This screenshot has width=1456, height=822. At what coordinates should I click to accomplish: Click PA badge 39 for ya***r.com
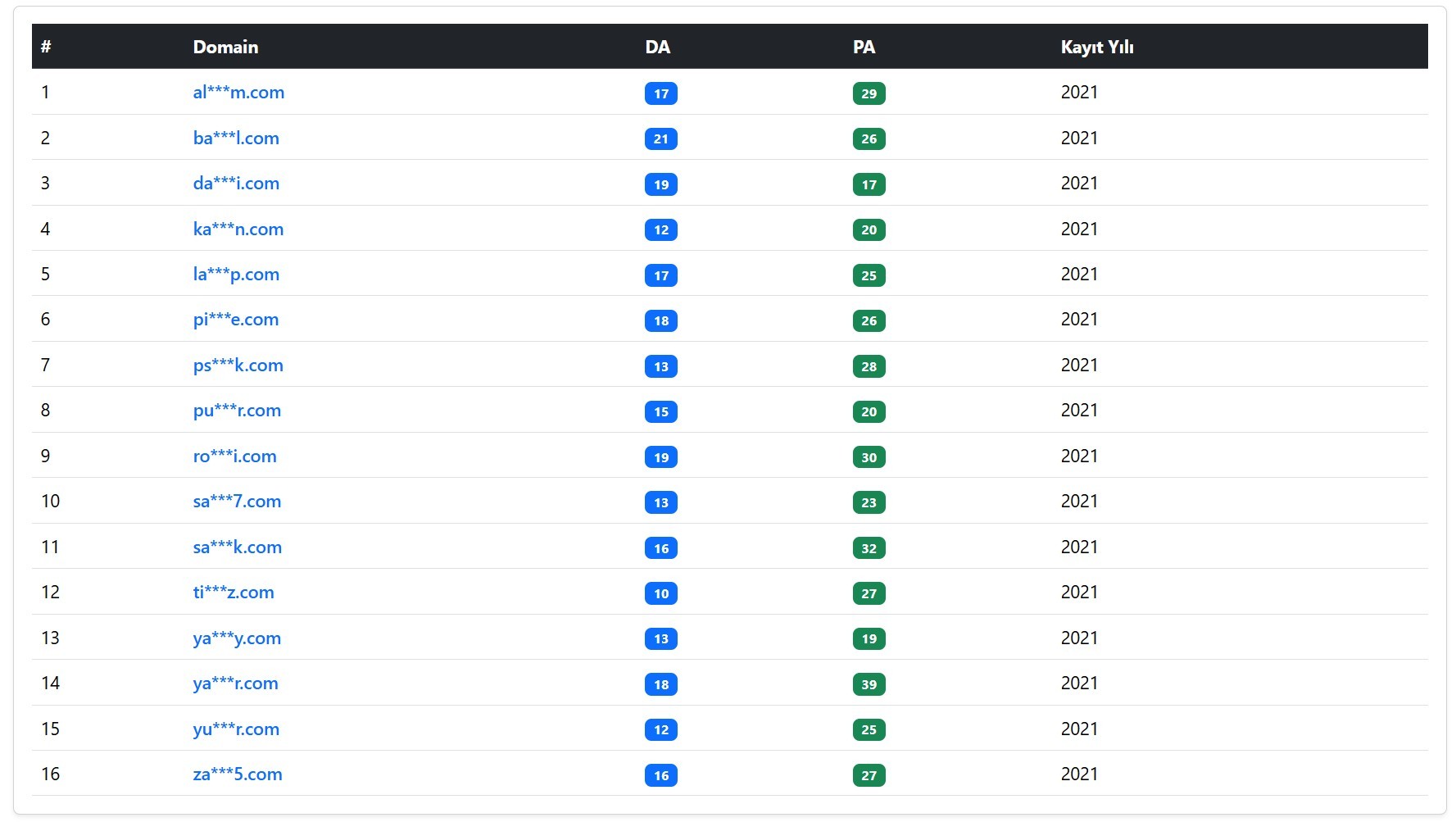coord(869,684)
